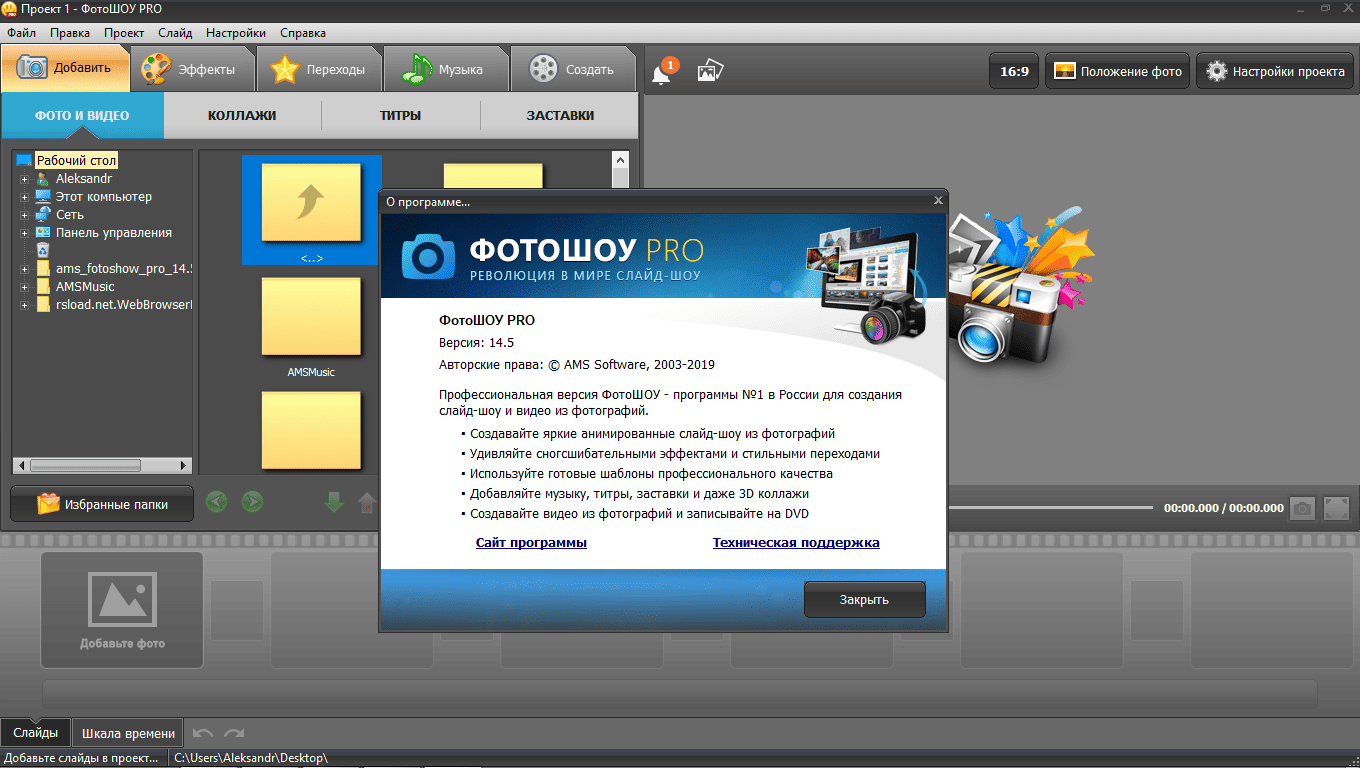
Task: Click the Закрыть button in dialog
Action: [x=864, y=600]
